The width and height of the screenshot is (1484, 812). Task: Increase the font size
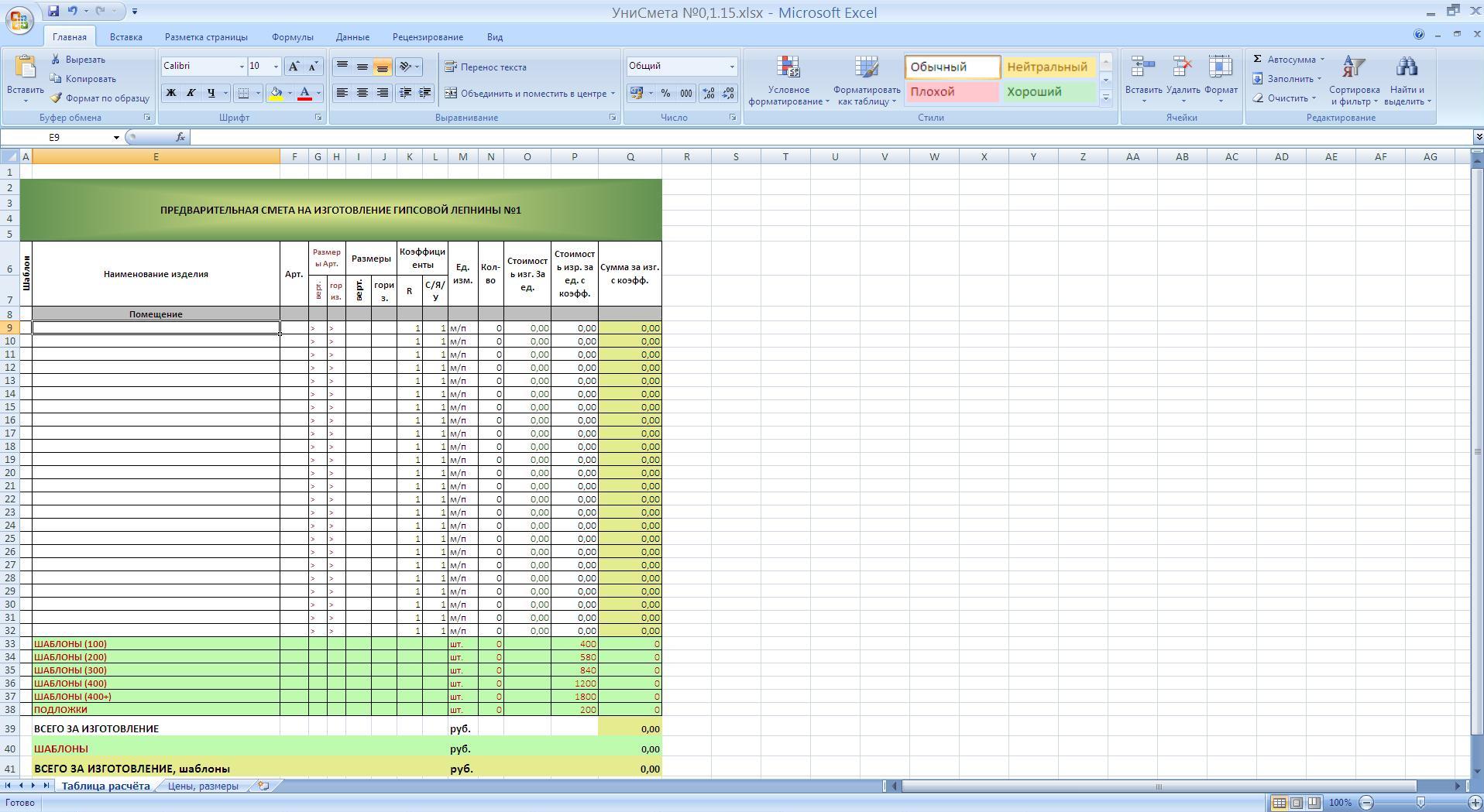click(x=294, y=67)
